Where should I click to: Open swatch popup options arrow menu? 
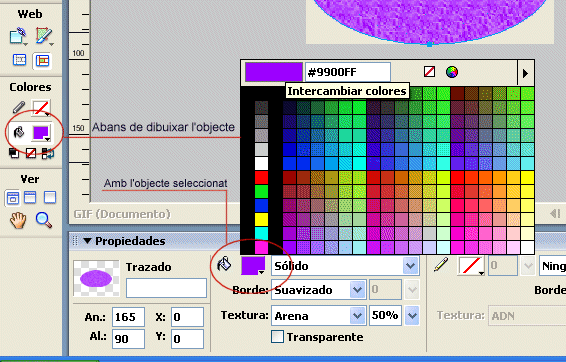[x=526, y=73]
